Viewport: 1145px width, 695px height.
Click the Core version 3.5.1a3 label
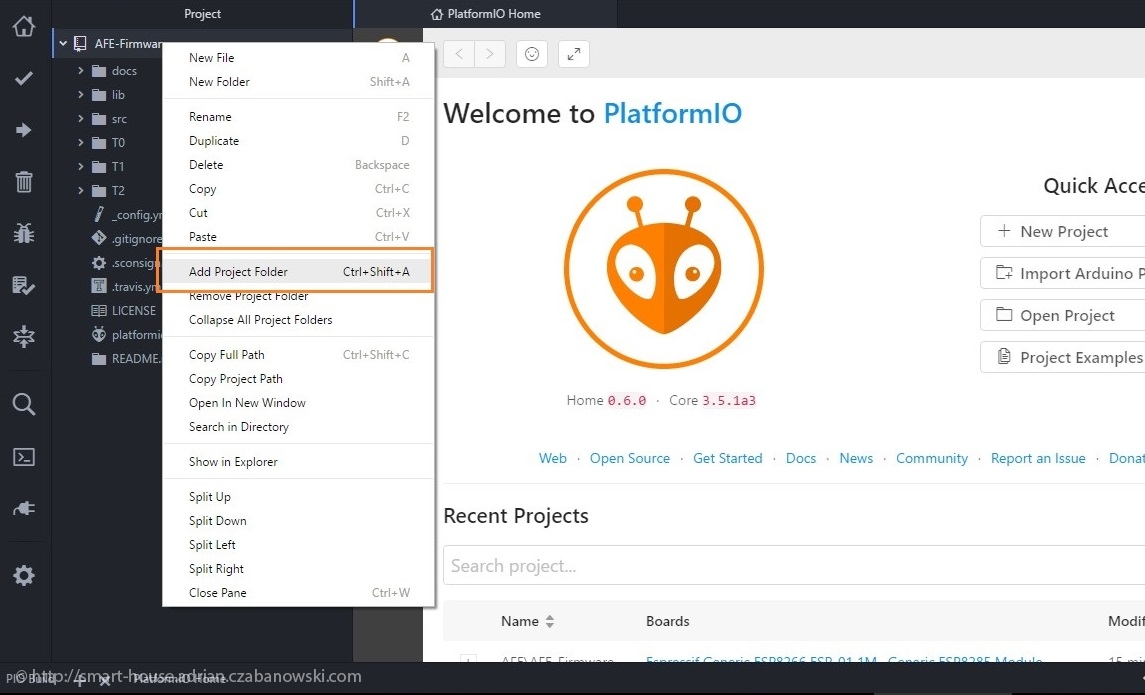click(729, 400)
